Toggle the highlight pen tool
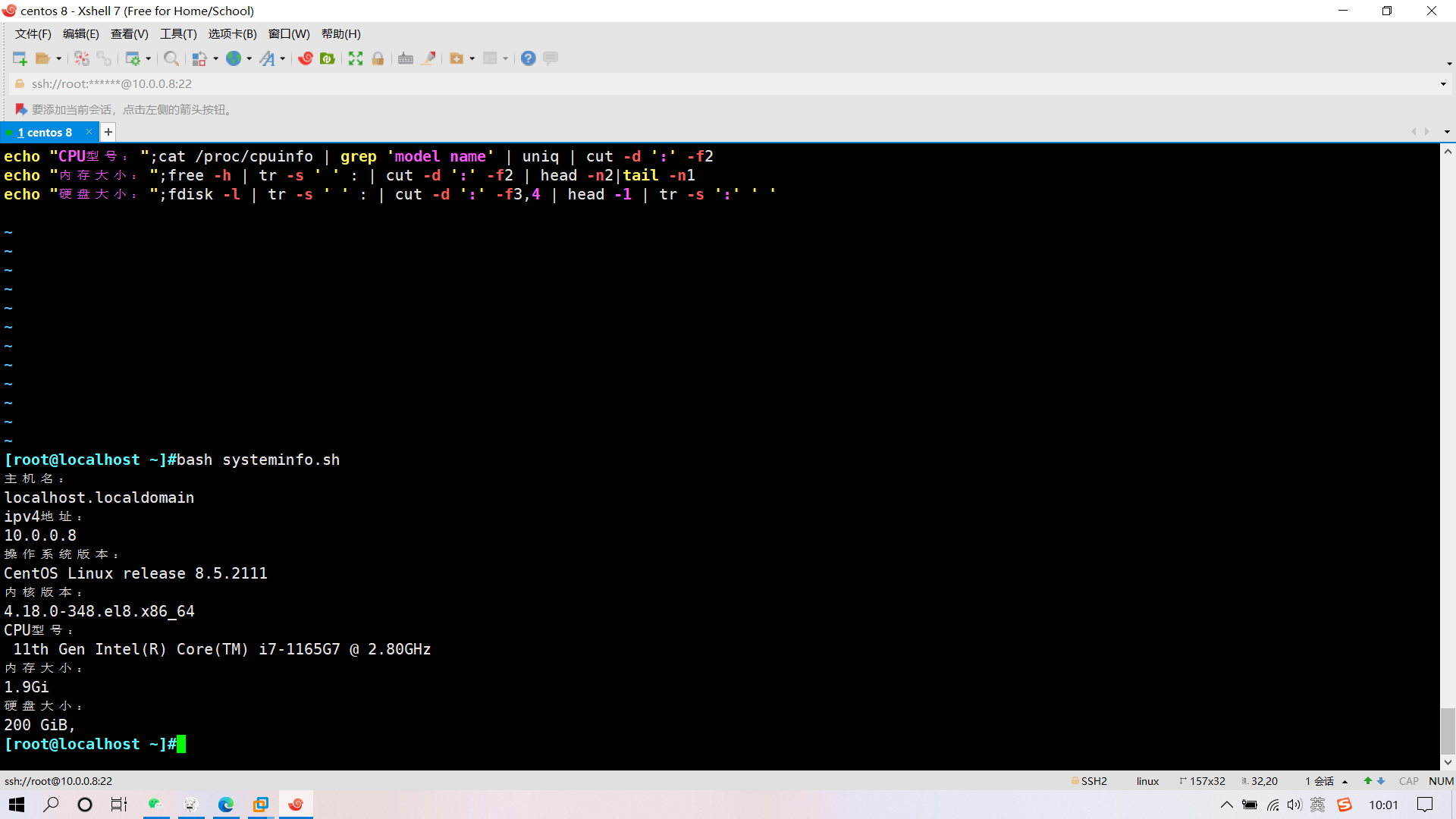 coord(428,58)
